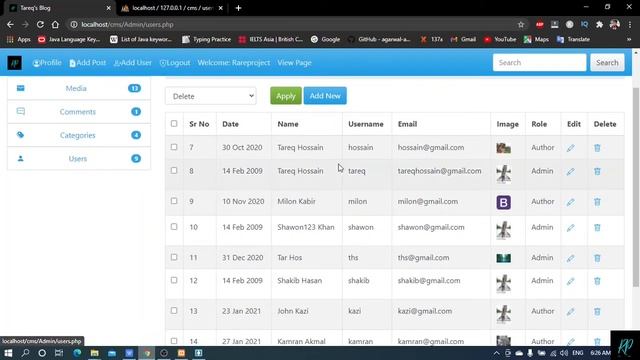Reload the page in the browser

pyautogui.click(x=40, y=24)
